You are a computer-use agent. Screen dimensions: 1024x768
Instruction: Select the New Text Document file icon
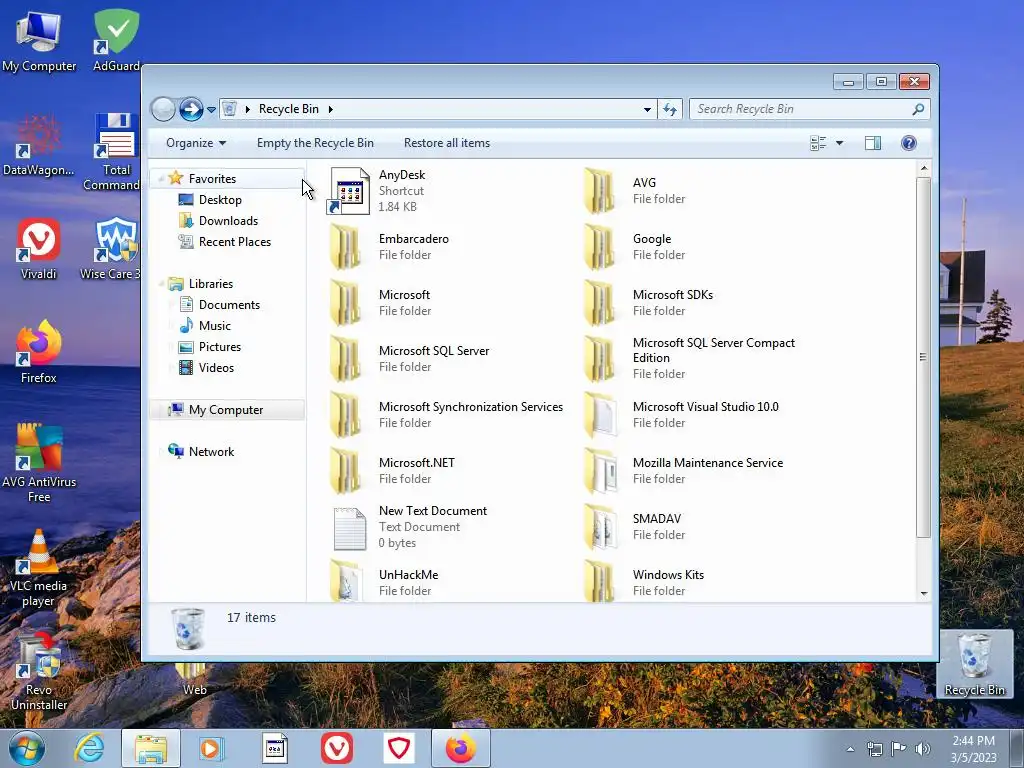tap(349, 528)
